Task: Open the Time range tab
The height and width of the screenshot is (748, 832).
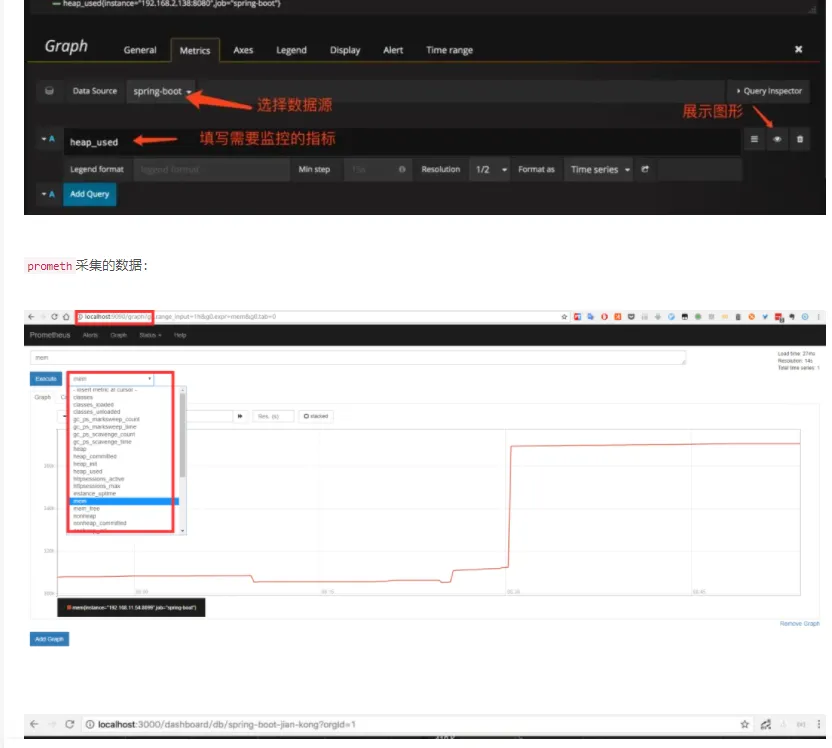Action: pyautogui.click(x=449, y=50)
